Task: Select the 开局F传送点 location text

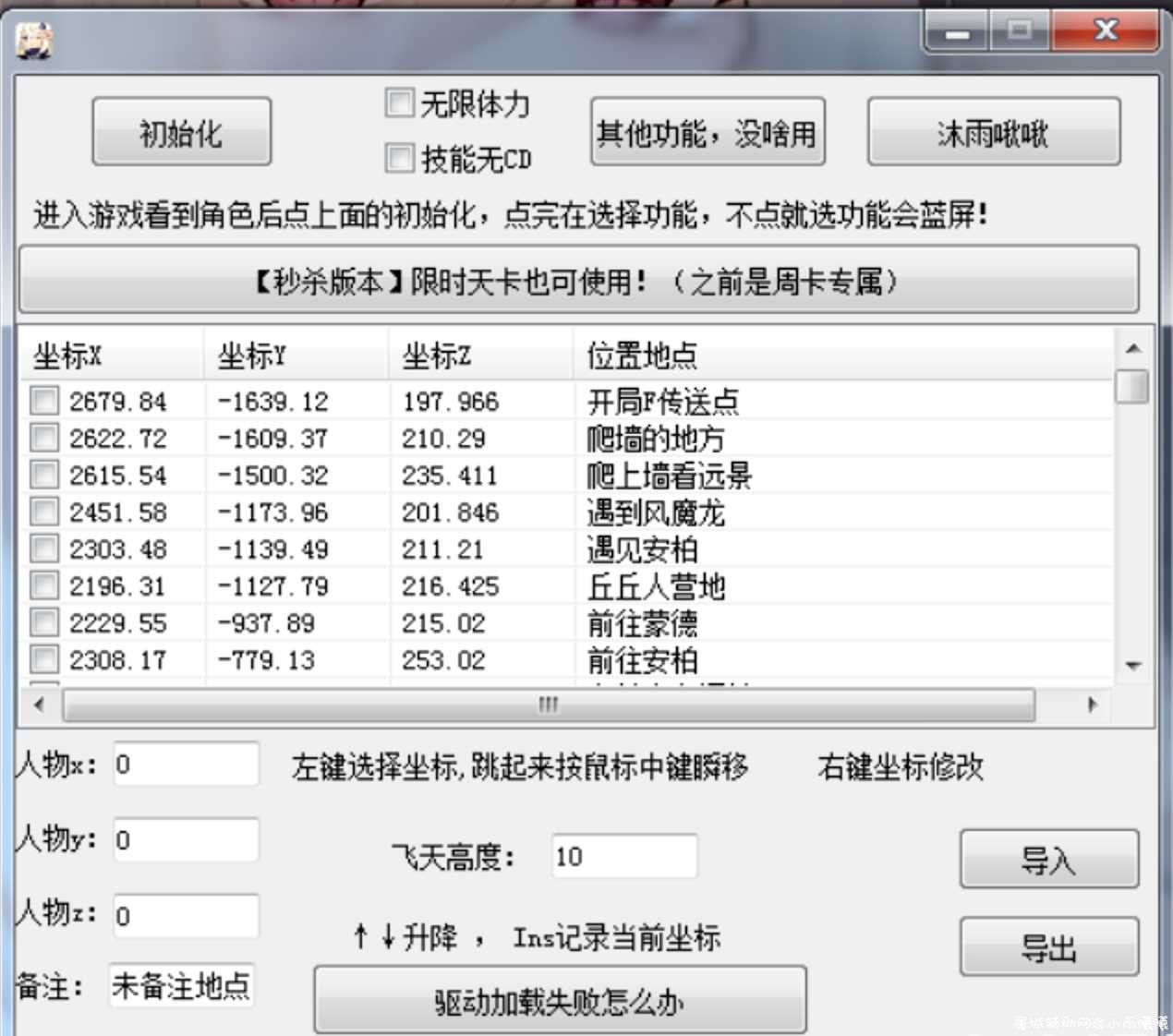Action: click(x=662, y=402)
